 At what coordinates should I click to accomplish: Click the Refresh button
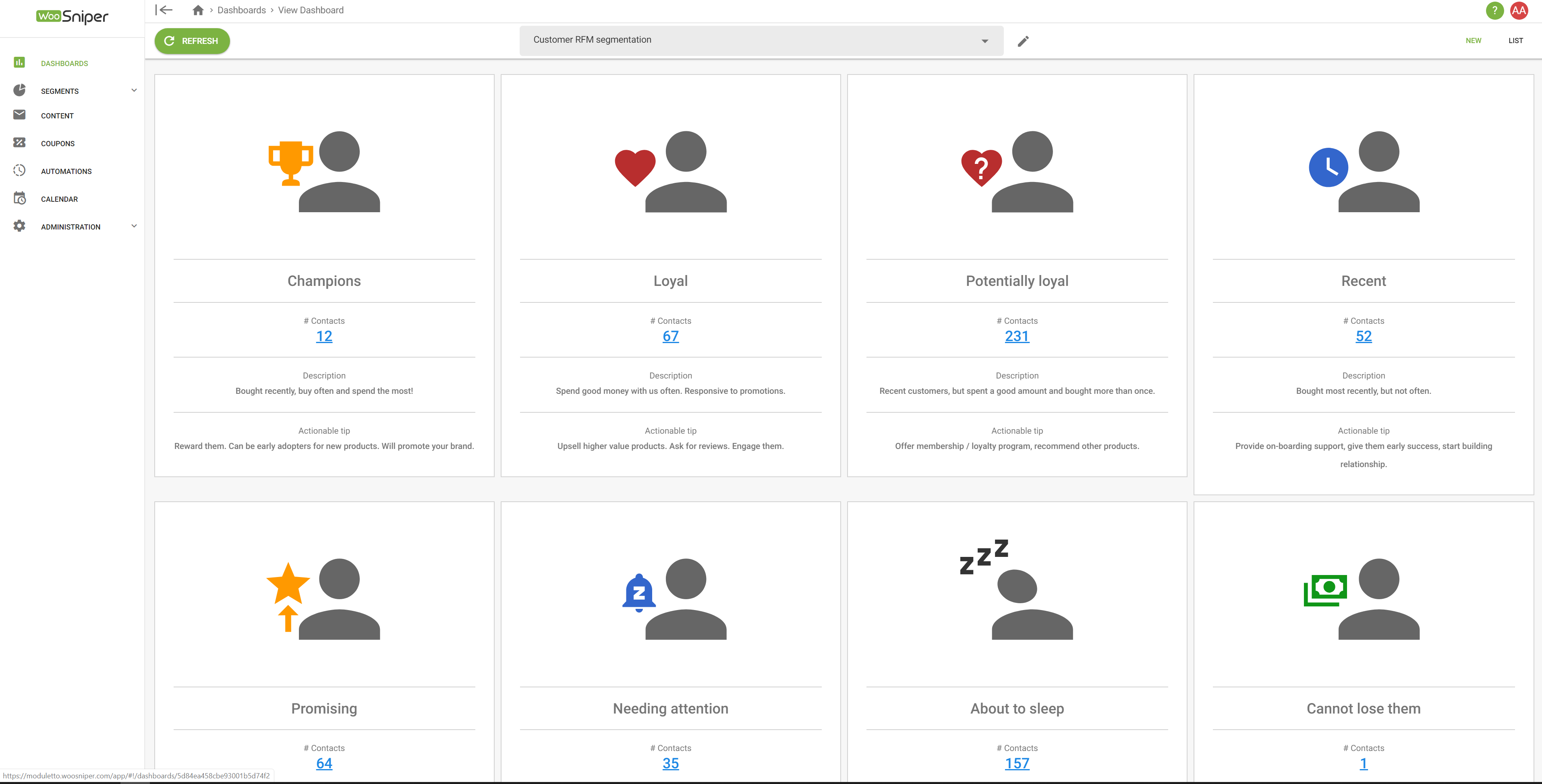(192, 41)
